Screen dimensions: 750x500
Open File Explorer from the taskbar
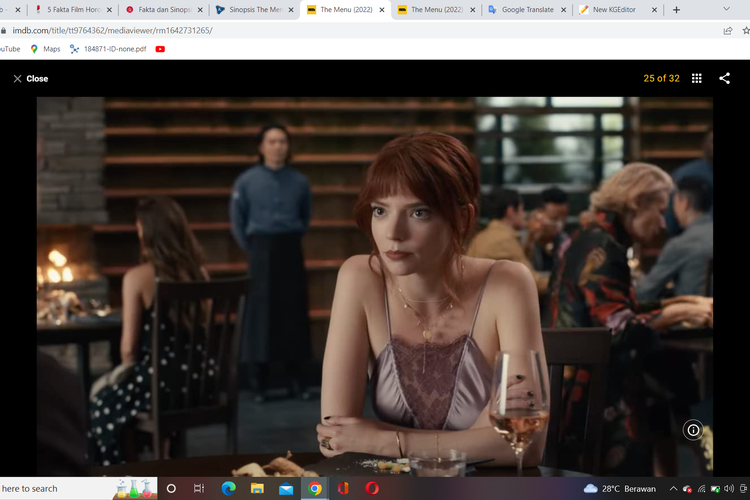257,488
